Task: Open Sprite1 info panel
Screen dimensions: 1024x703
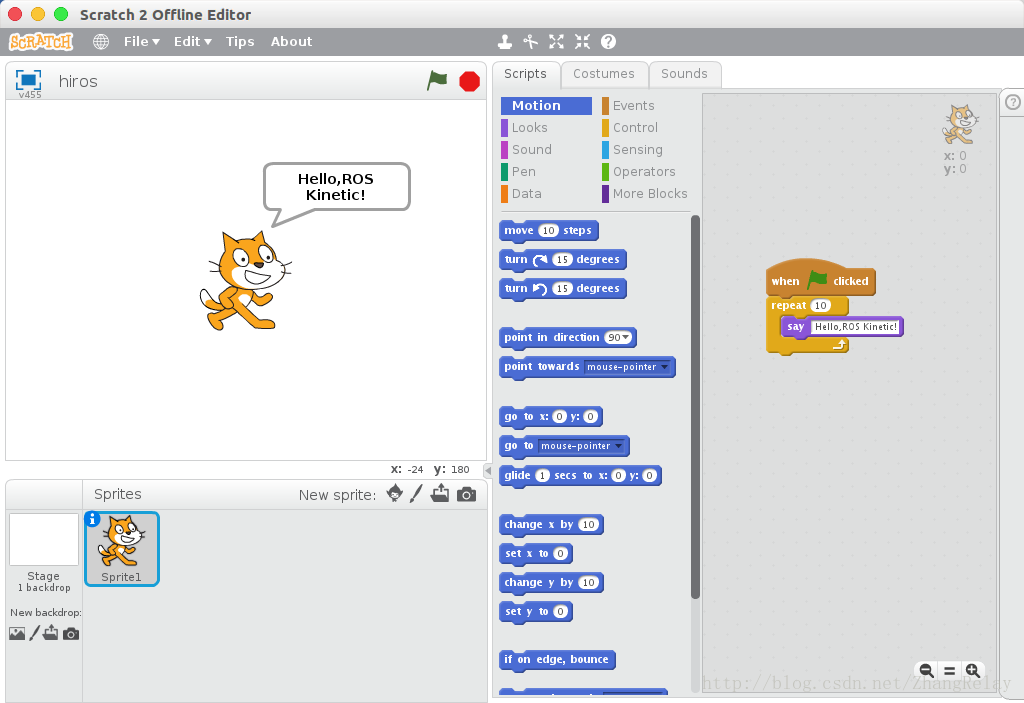Action: pyautogui.click(x=92, y=519)
